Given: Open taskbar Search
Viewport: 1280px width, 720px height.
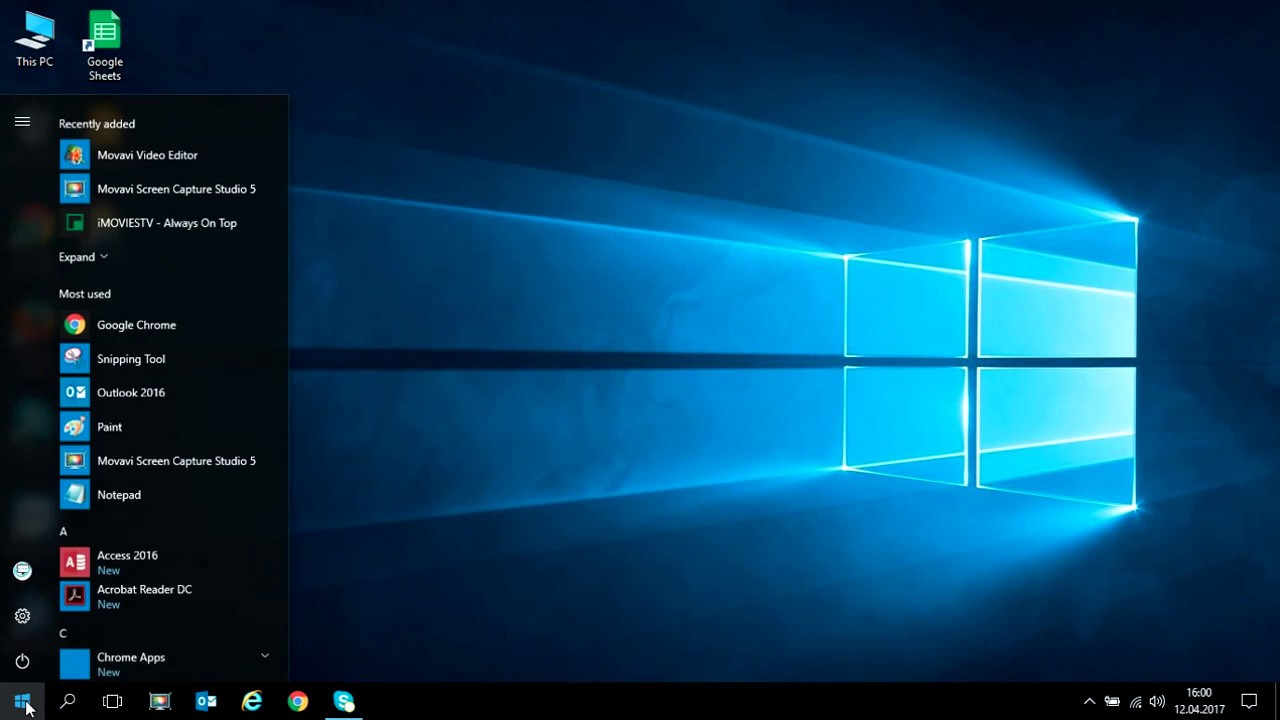Looking at the screenshot, I should 68,701.
